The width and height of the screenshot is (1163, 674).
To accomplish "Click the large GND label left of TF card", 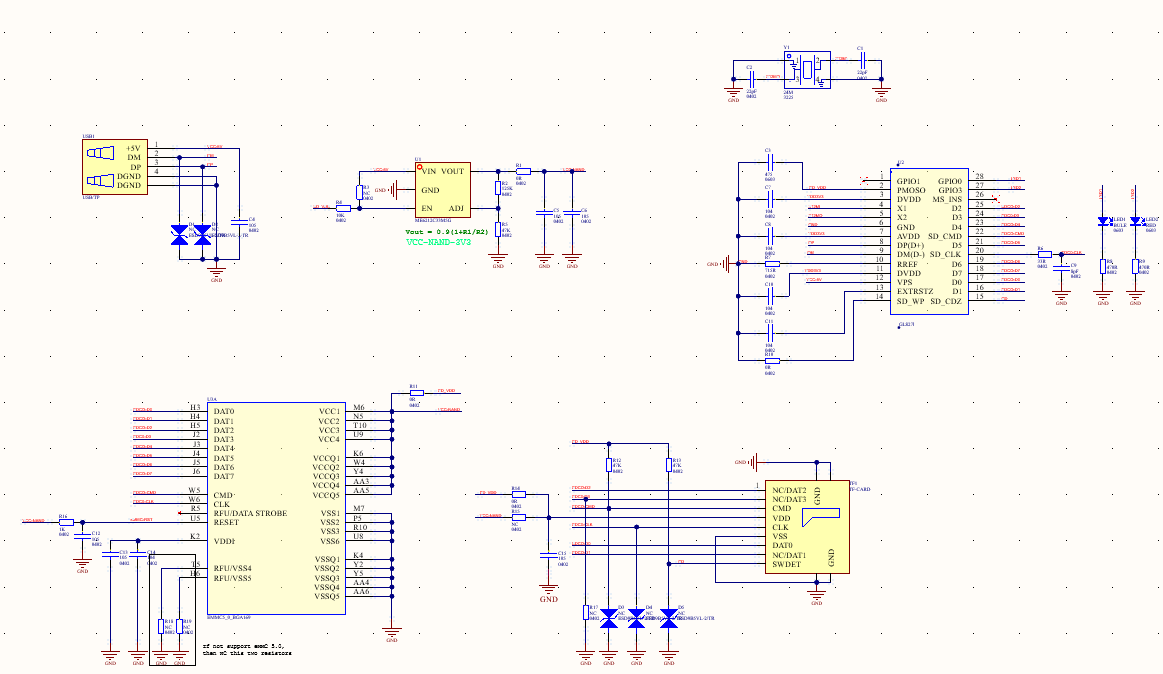I will [549, 599].
